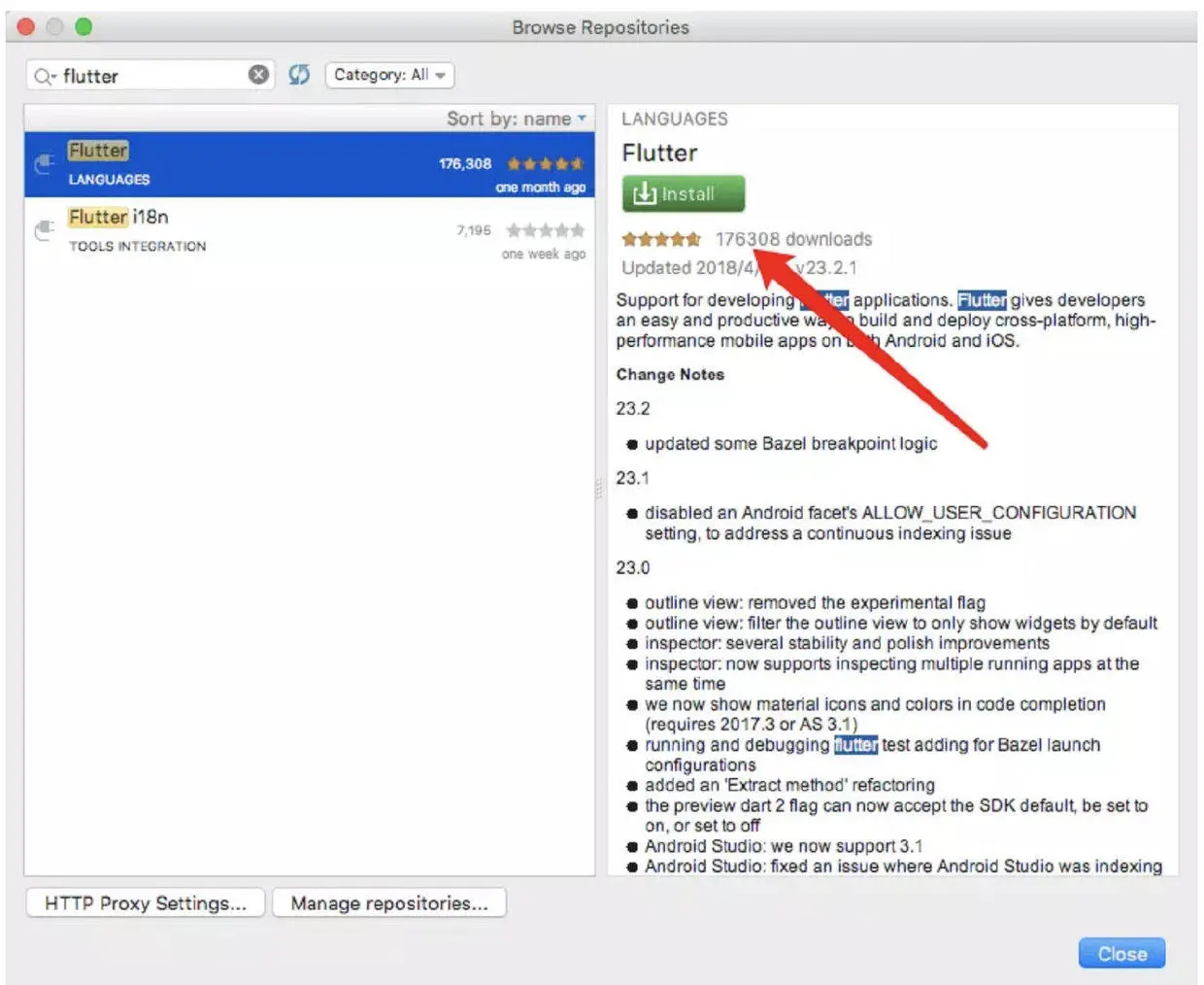
Task: Open the Category: All dropdown
Action: pyautogui.click(x=388, y=75)
